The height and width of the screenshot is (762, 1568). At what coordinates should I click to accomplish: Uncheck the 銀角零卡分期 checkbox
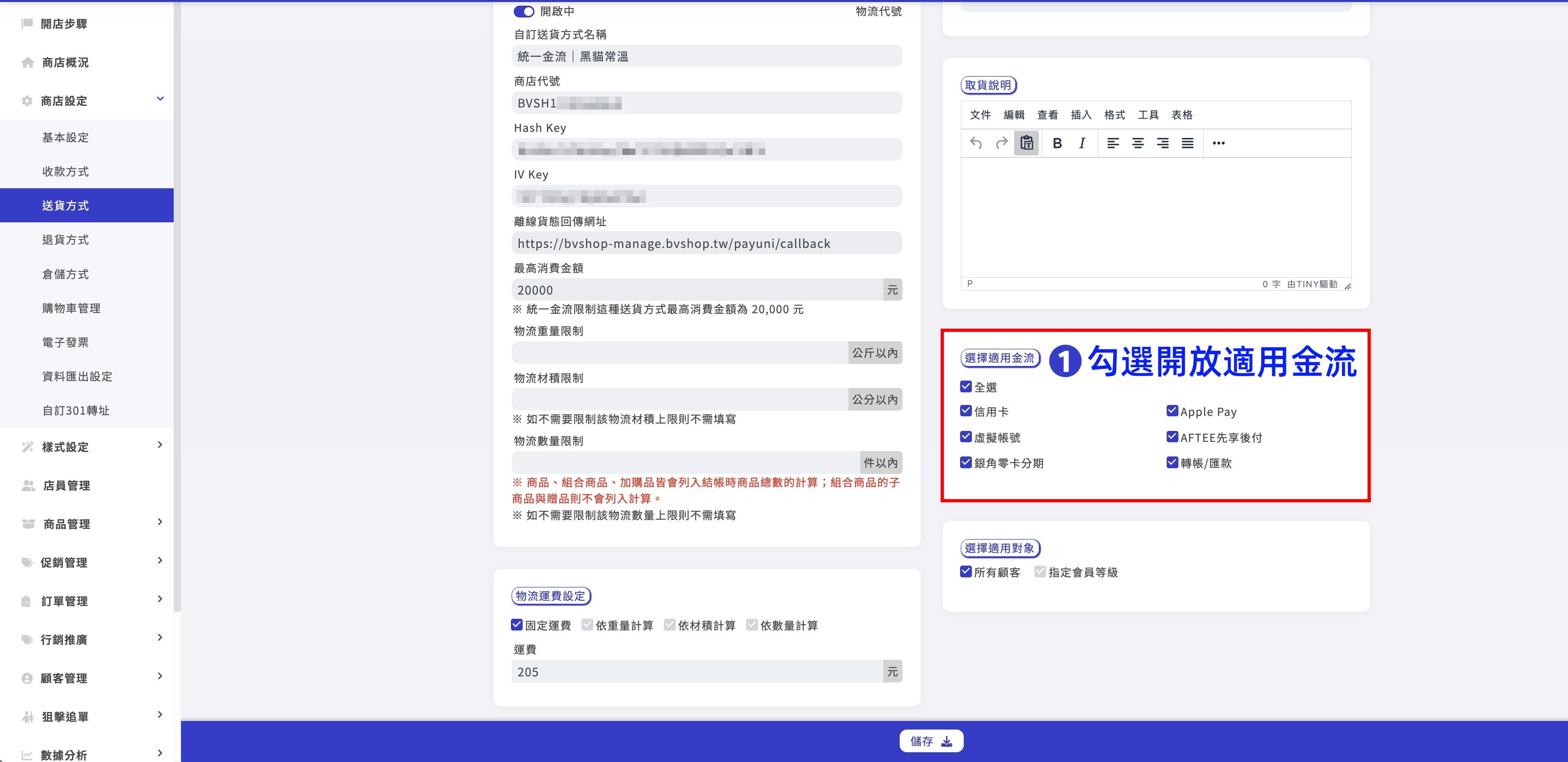966,463
